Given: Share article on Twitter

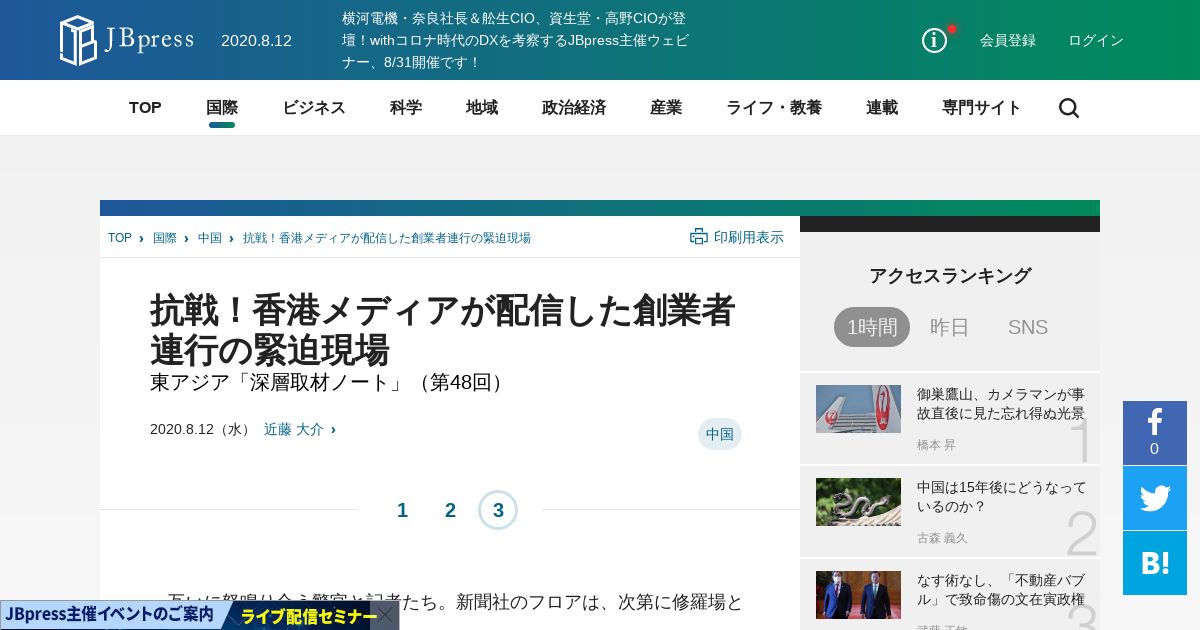Looking at the screenshot, I should pyautogui.click(x=1155, y=498).
